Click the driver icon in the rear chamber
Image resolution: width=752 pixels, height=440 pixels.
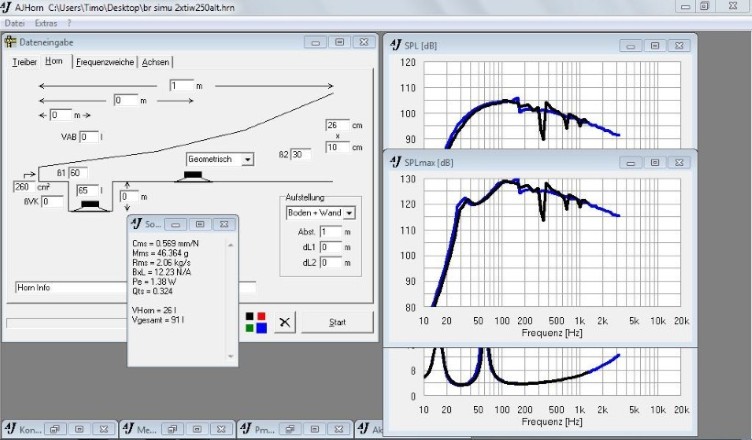pos(90,206)
